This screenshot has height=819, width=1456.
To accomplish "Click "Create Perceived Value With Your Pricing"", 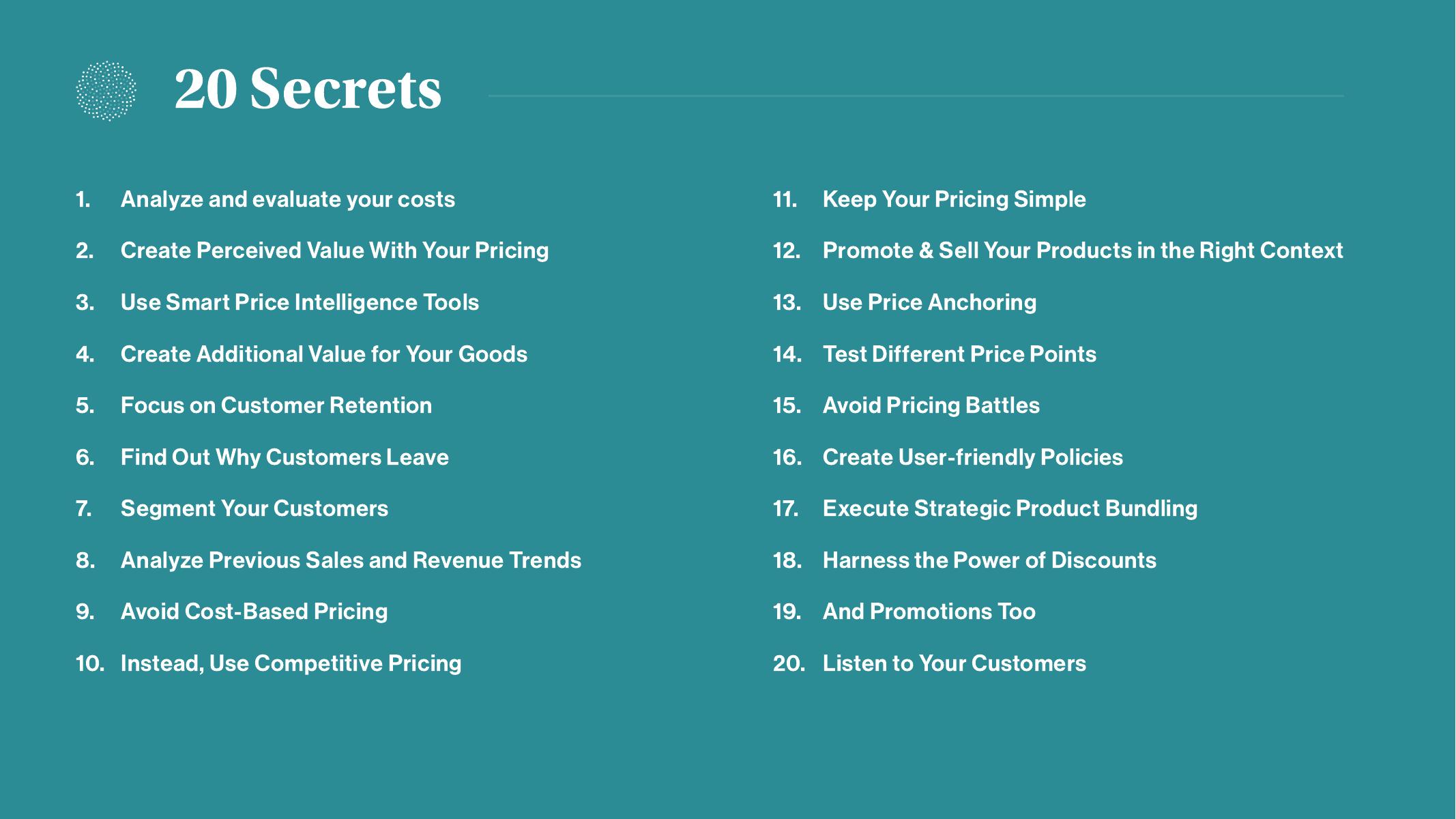I will tap(334, 250).
